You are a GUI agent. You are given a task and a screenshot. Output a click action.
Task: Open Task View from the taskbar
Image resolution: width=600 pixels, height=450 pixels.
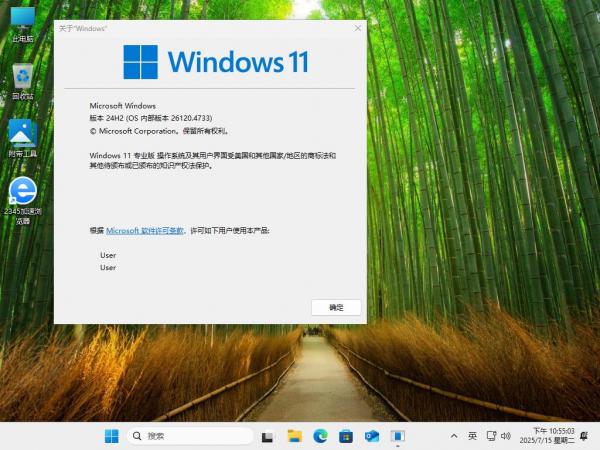(267, 436)
